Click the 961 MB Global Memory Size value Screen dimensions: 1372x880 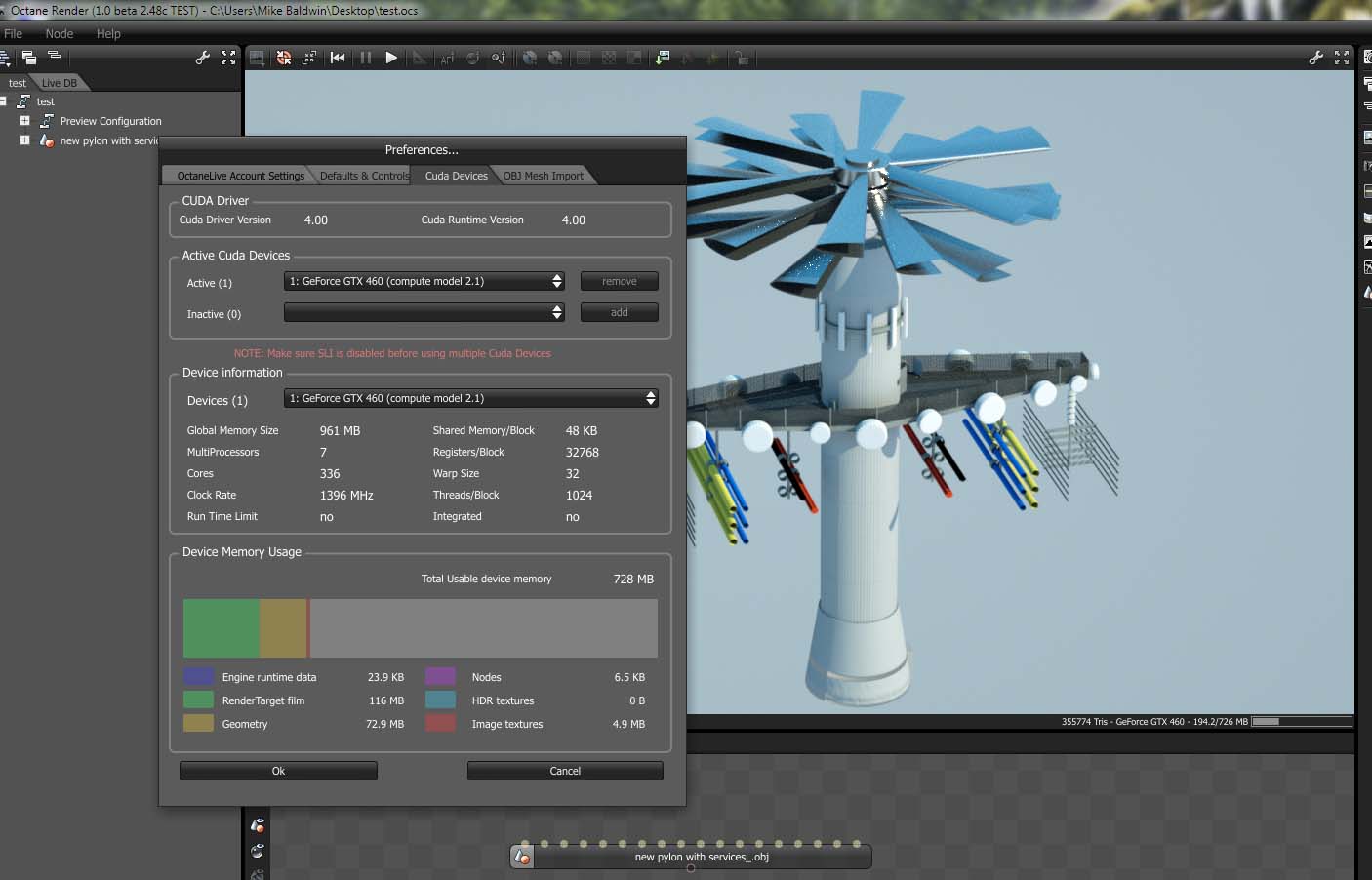340,430
